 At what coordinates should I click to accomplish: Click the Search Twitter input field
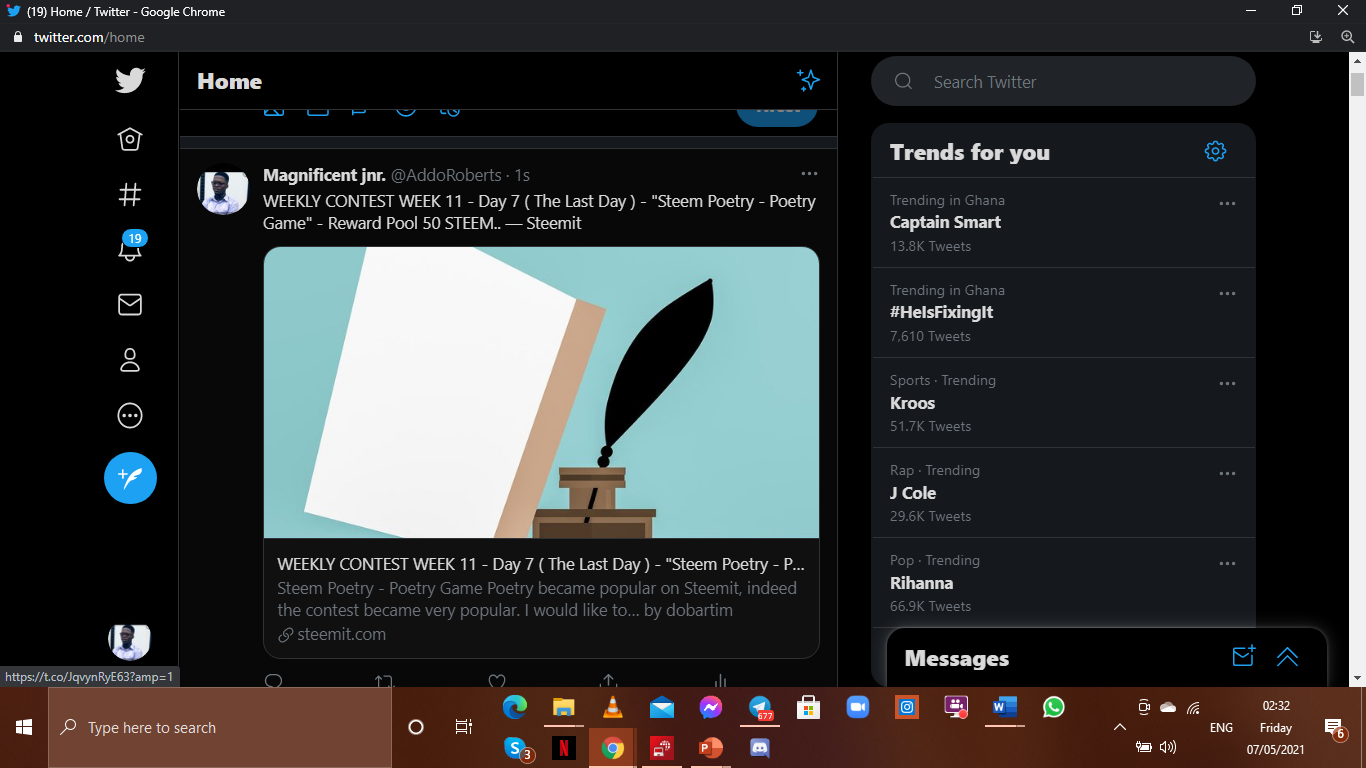(x=1063, y=81)
